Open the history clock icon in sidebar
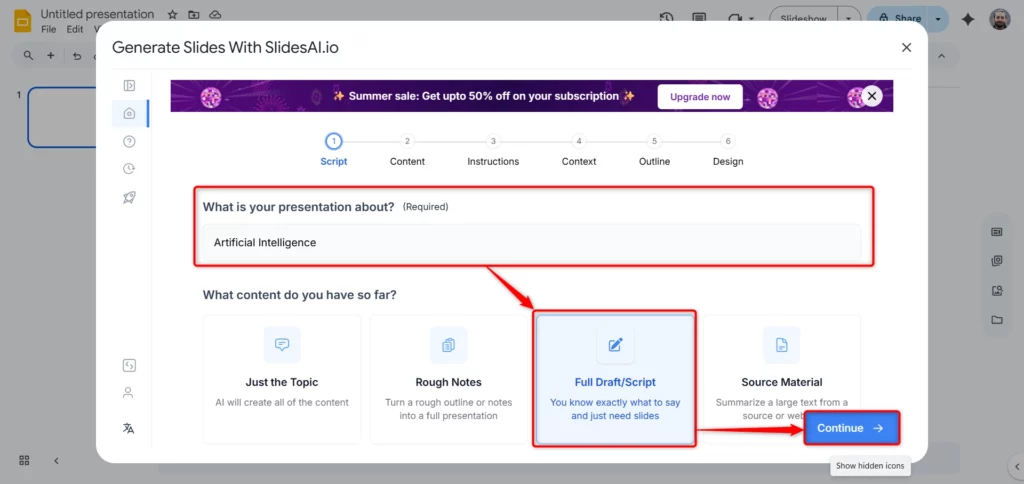Image resolution: width=1024 pixels, height=484 pixels. pos(129,169)
